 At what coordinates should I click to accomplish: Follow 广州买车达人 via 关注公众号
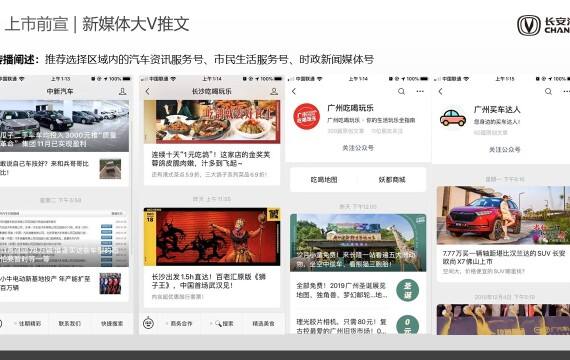point(505,149)
